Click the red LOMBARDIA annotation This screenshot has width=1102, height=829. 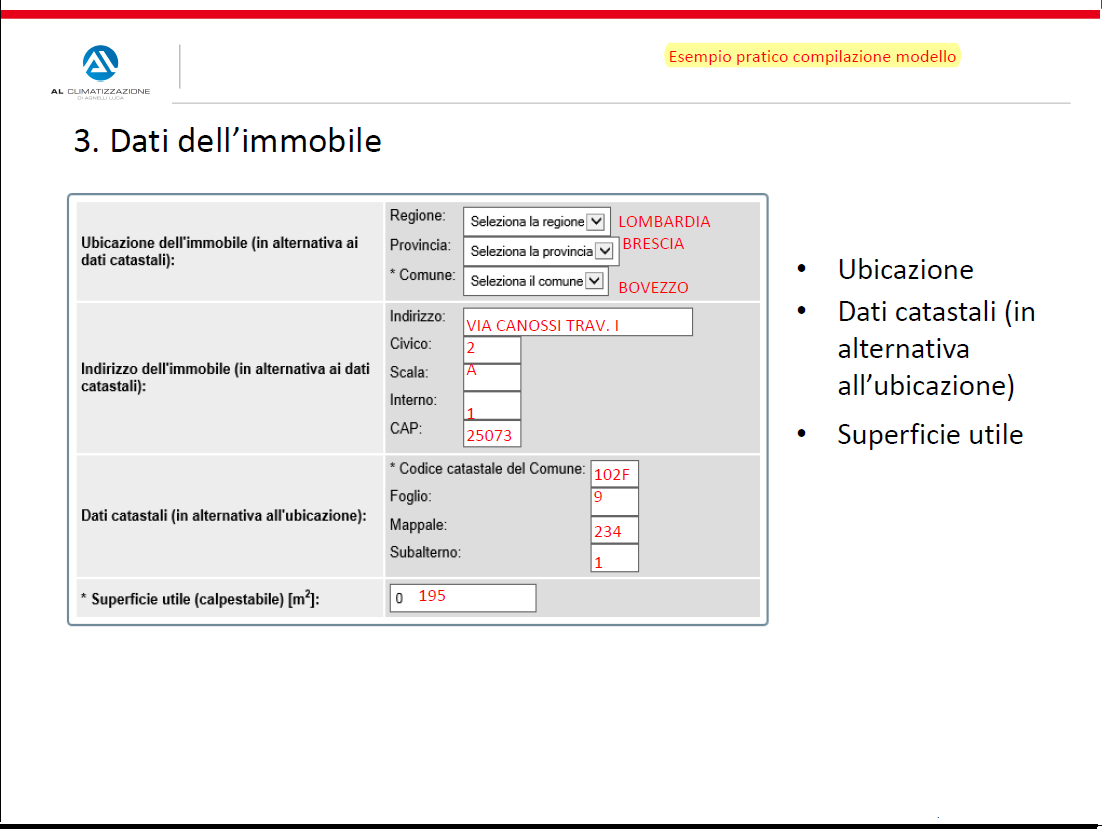tap(664, 222)
